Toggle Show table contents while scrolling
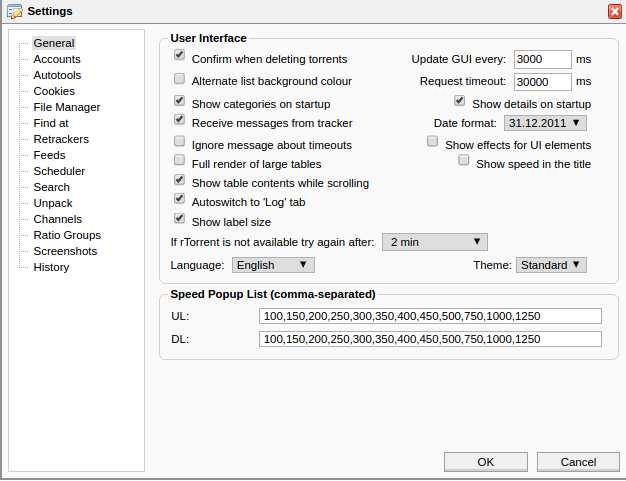This screenshot has width=626, height=481. click(179, 180)
